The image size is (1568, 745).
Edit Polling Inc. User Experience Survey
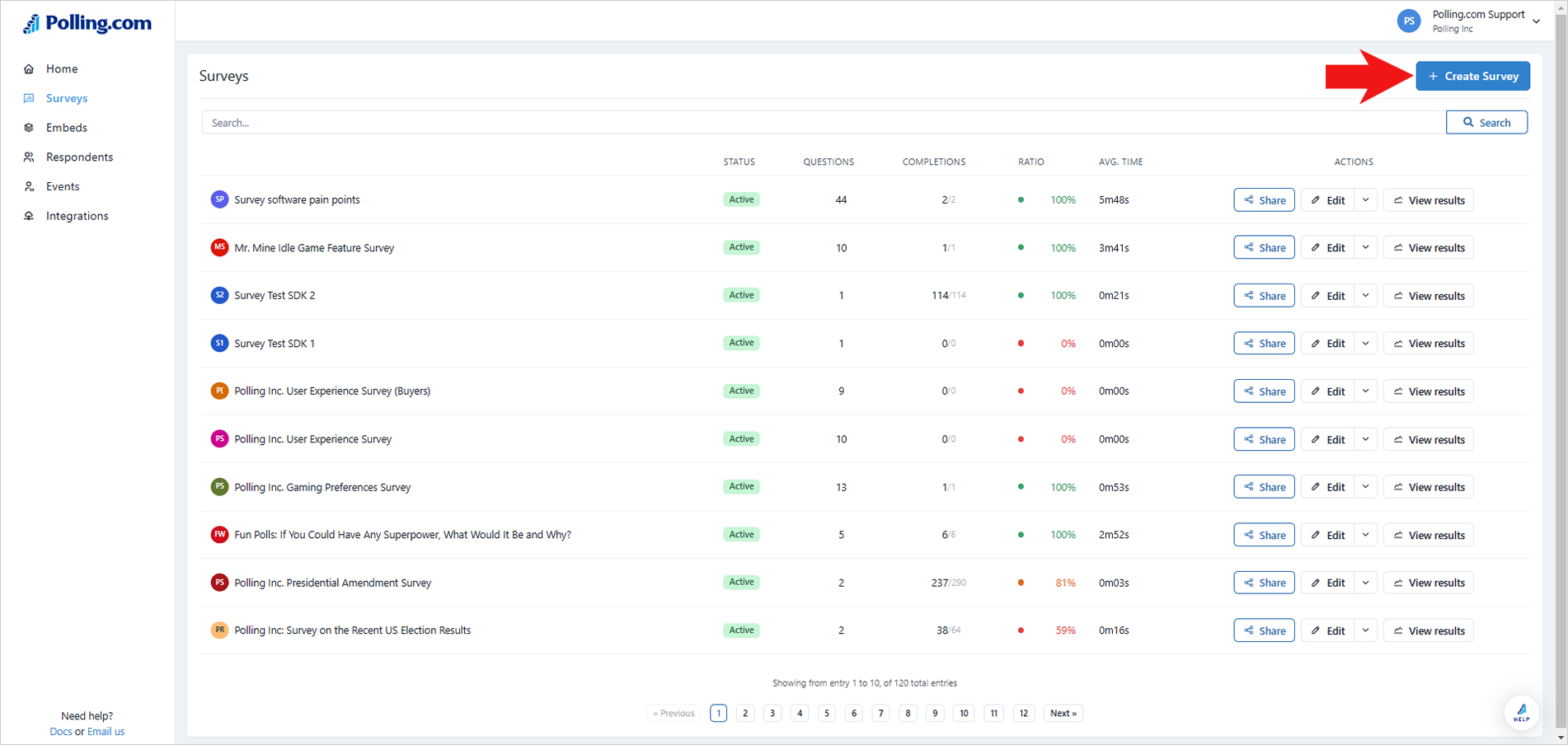point(1327,439)
